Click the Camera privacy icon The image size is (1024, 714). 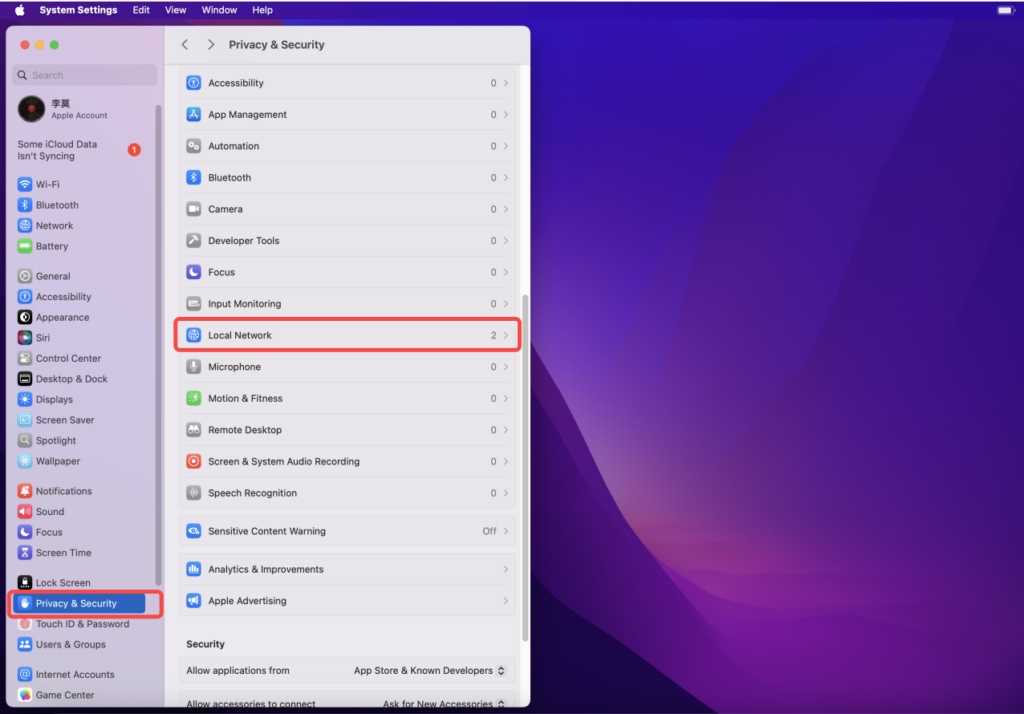193,209
